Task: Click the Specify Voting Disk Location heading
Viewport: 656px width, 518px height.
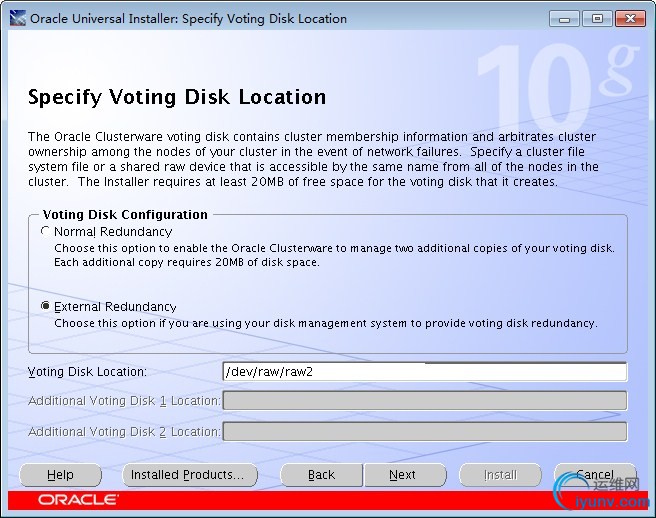Action: tap(177, 97)
